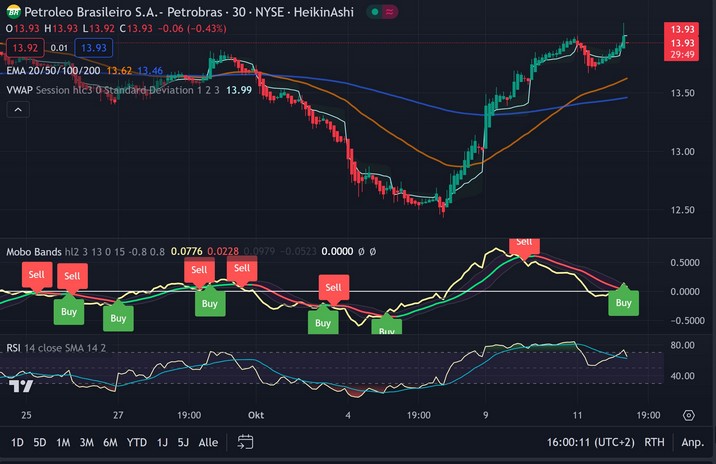
Task: Click the Sell signal at the oscillator peak
Action: point(524,243)
